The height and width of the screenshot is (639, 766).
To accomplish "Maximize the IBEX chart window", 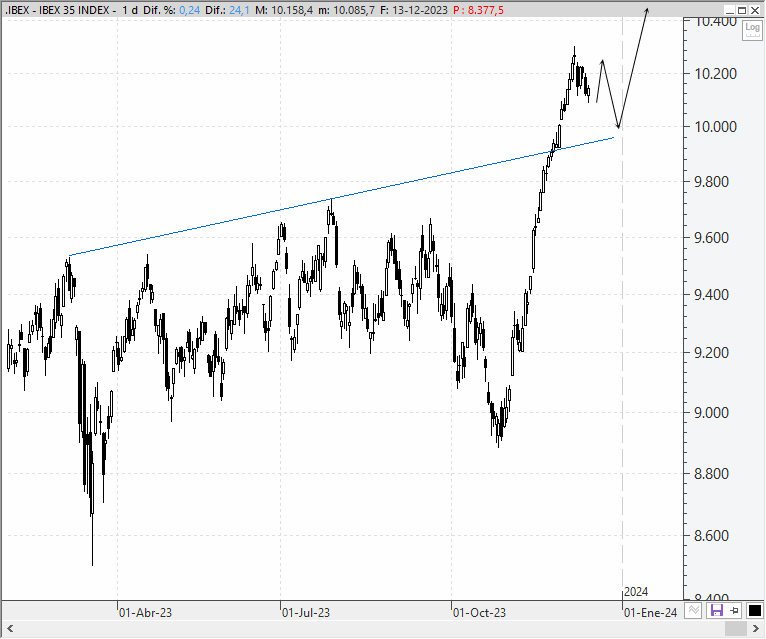I will point(742,10).
